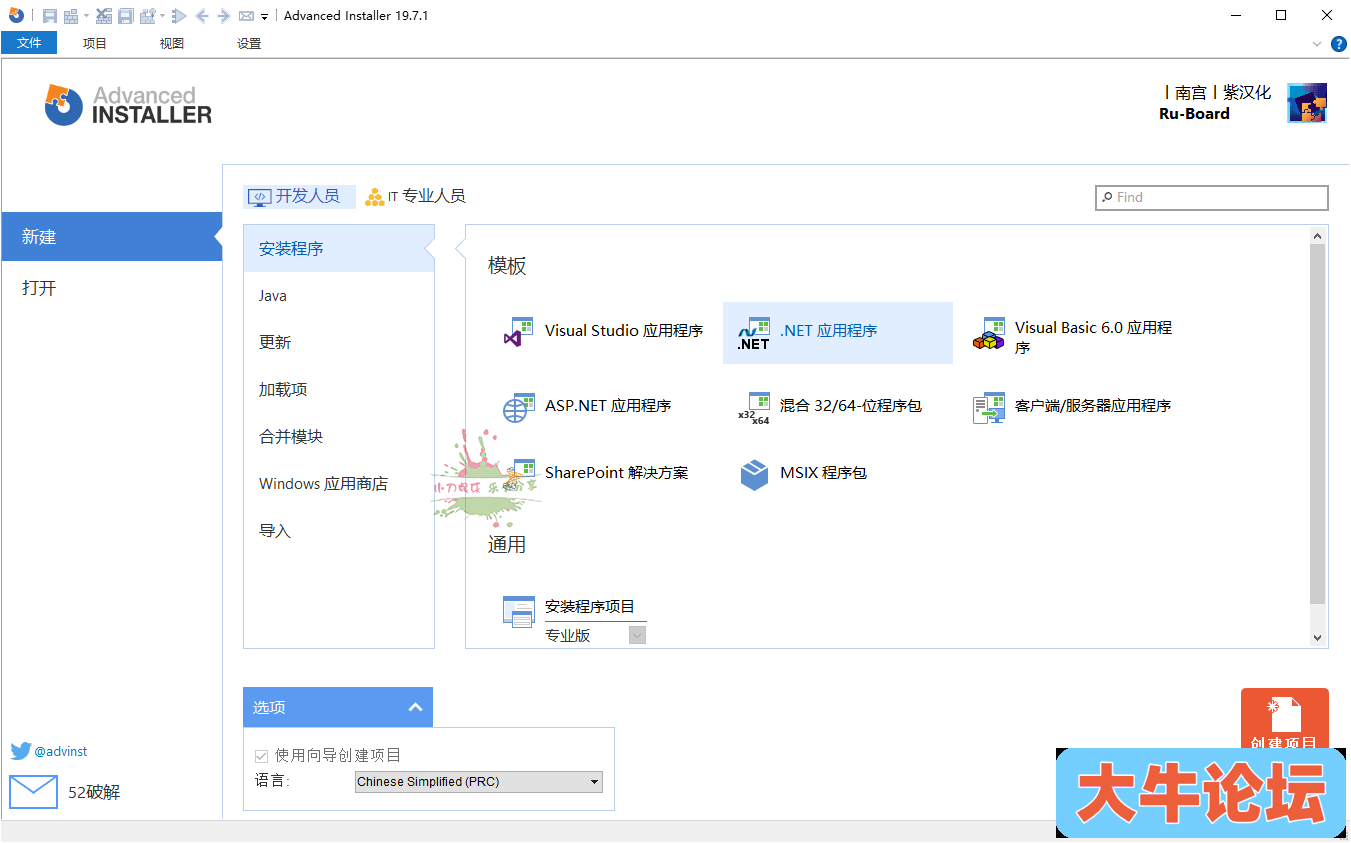Click the template list vertical scrollbar thumb
1351x843 pixels.
point(1318,424)
